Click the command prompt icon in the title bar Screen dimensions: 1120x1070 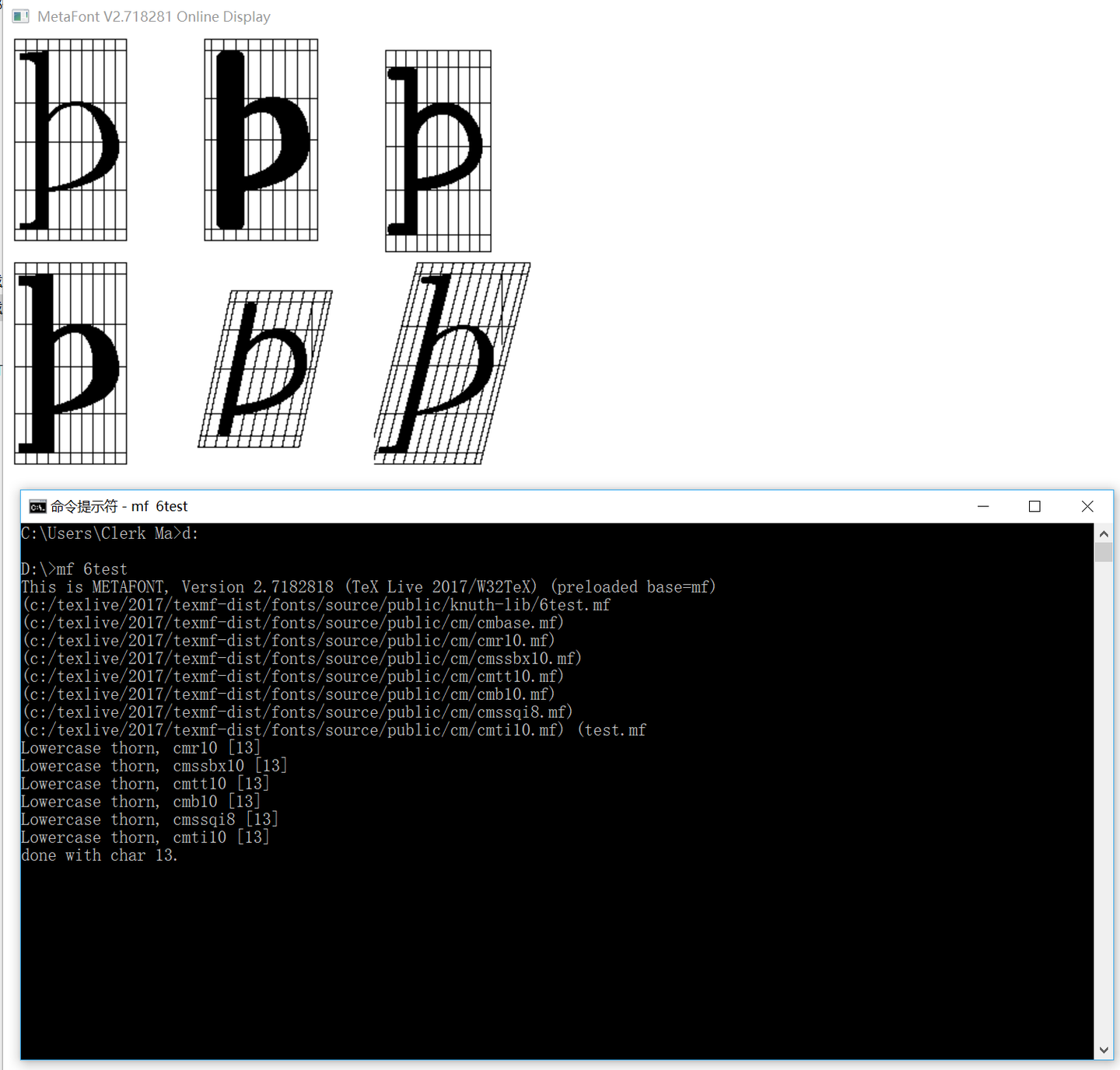point(37,505)
